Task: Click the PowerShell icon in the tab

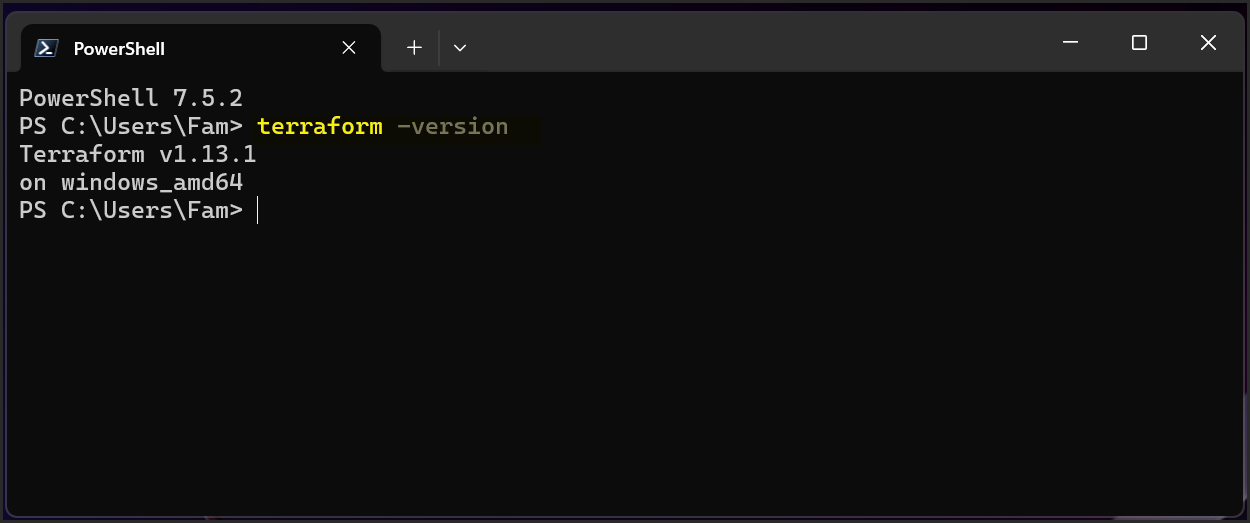Action: click(45, 48)
